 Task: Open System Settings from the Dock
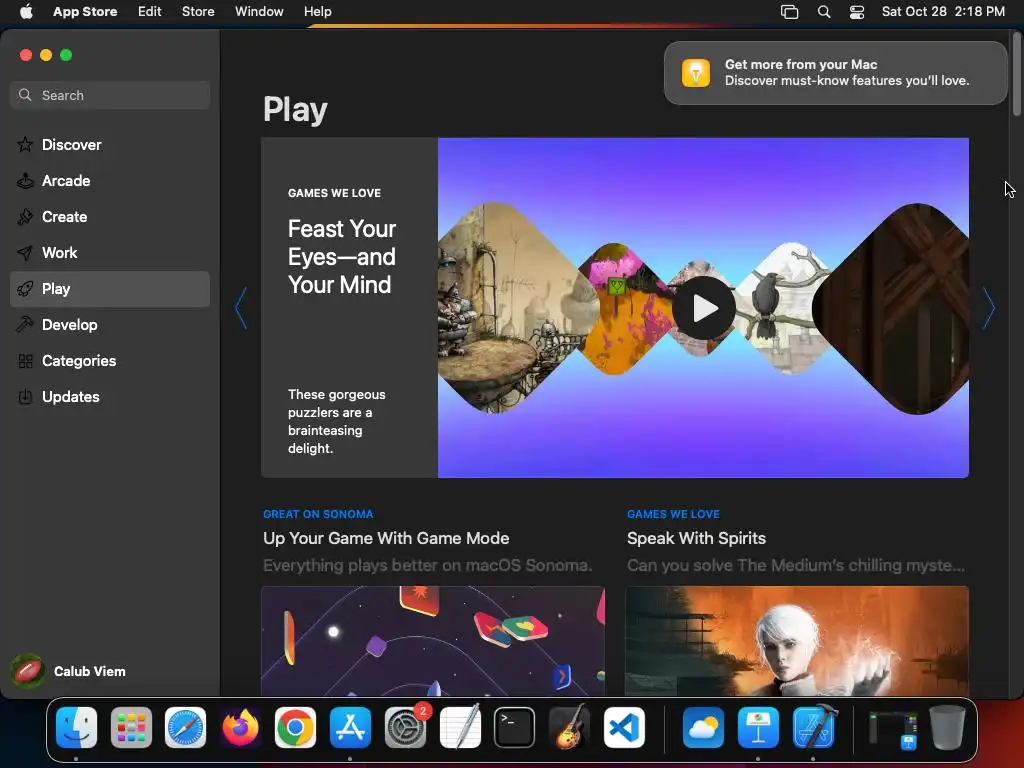tap(405, 728)
